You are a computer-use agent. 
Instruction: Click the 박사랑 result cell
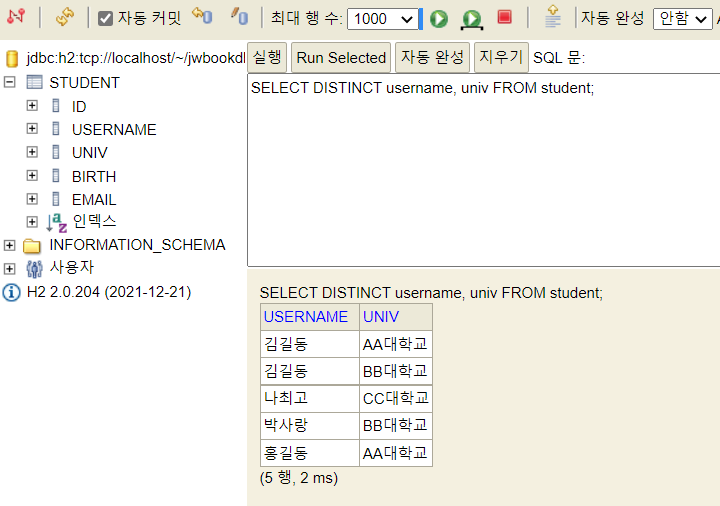pos(310,426)
